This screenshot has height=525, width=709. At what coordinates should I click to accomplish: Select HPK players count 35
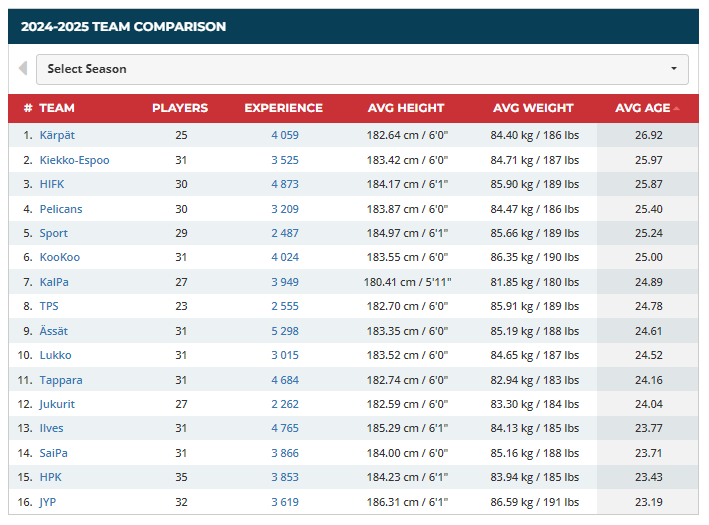(181, 477)
